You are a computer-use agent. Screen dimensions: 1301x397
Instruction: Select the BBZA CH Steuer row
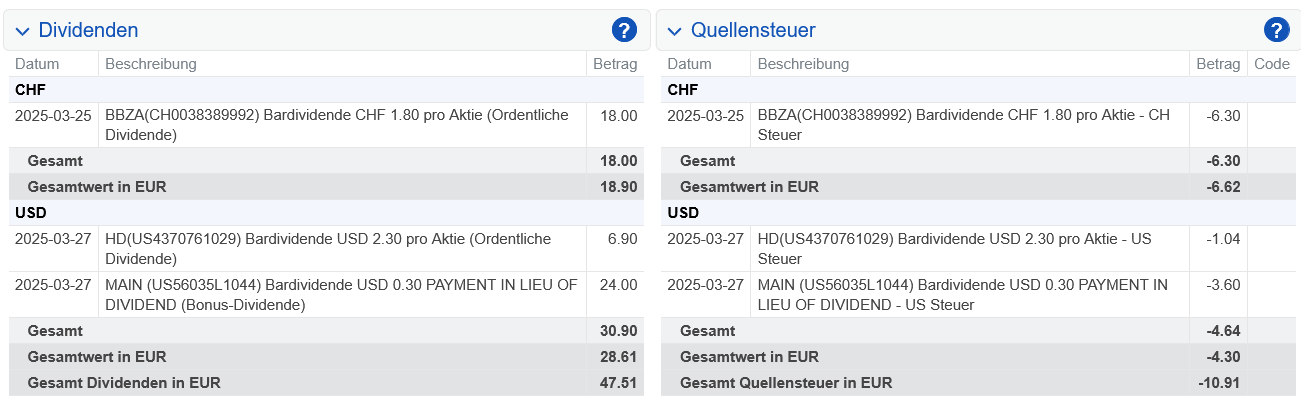coord(979,125)
